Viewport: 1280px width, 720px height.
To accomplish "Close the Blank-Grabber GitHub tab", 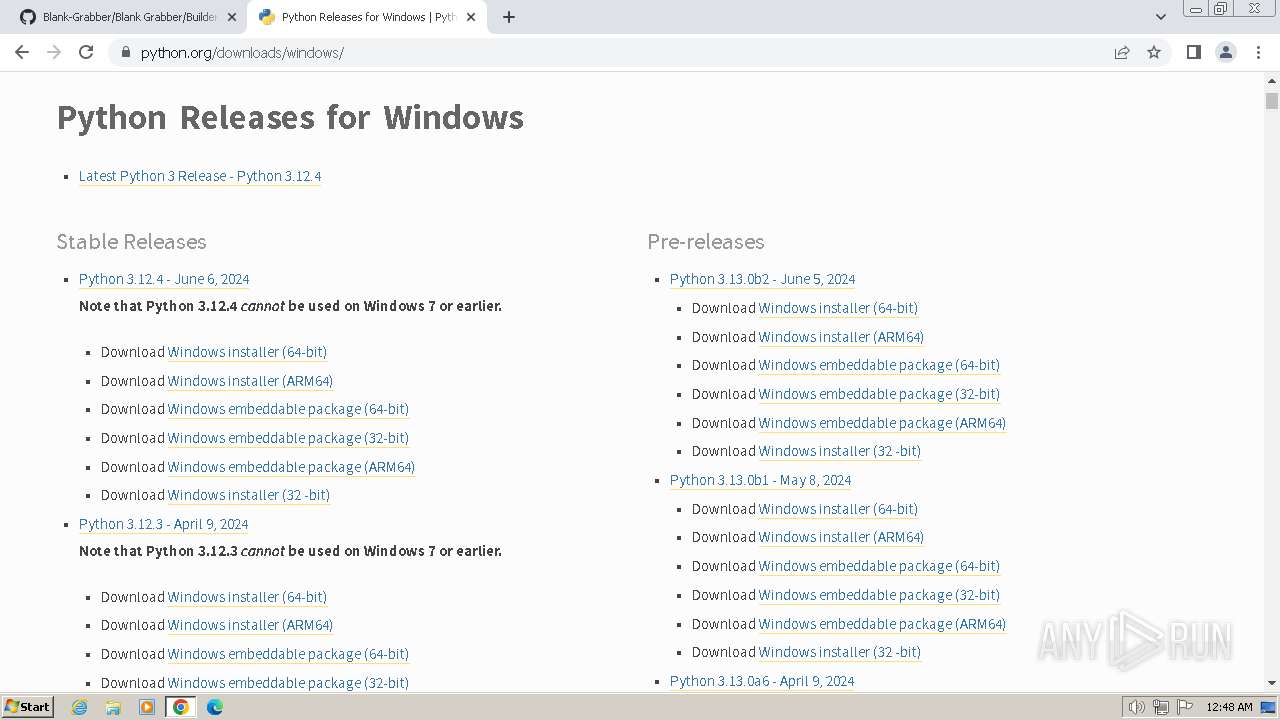I will [x=232, y=17].
